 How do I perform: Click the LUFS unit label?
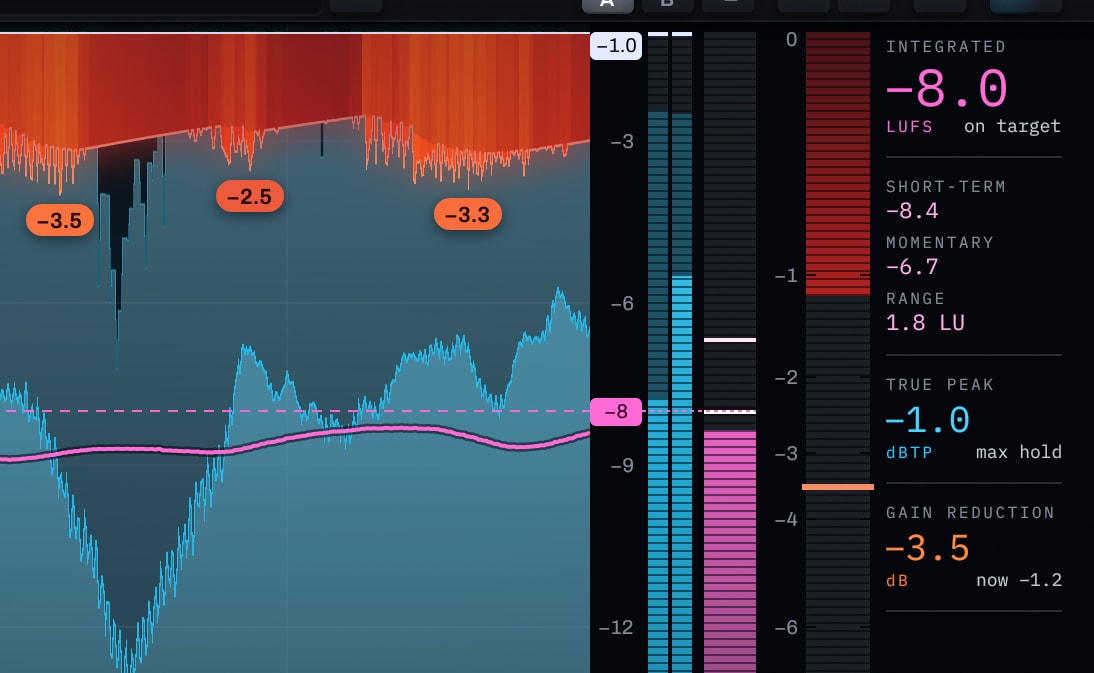tap(909, 127)
